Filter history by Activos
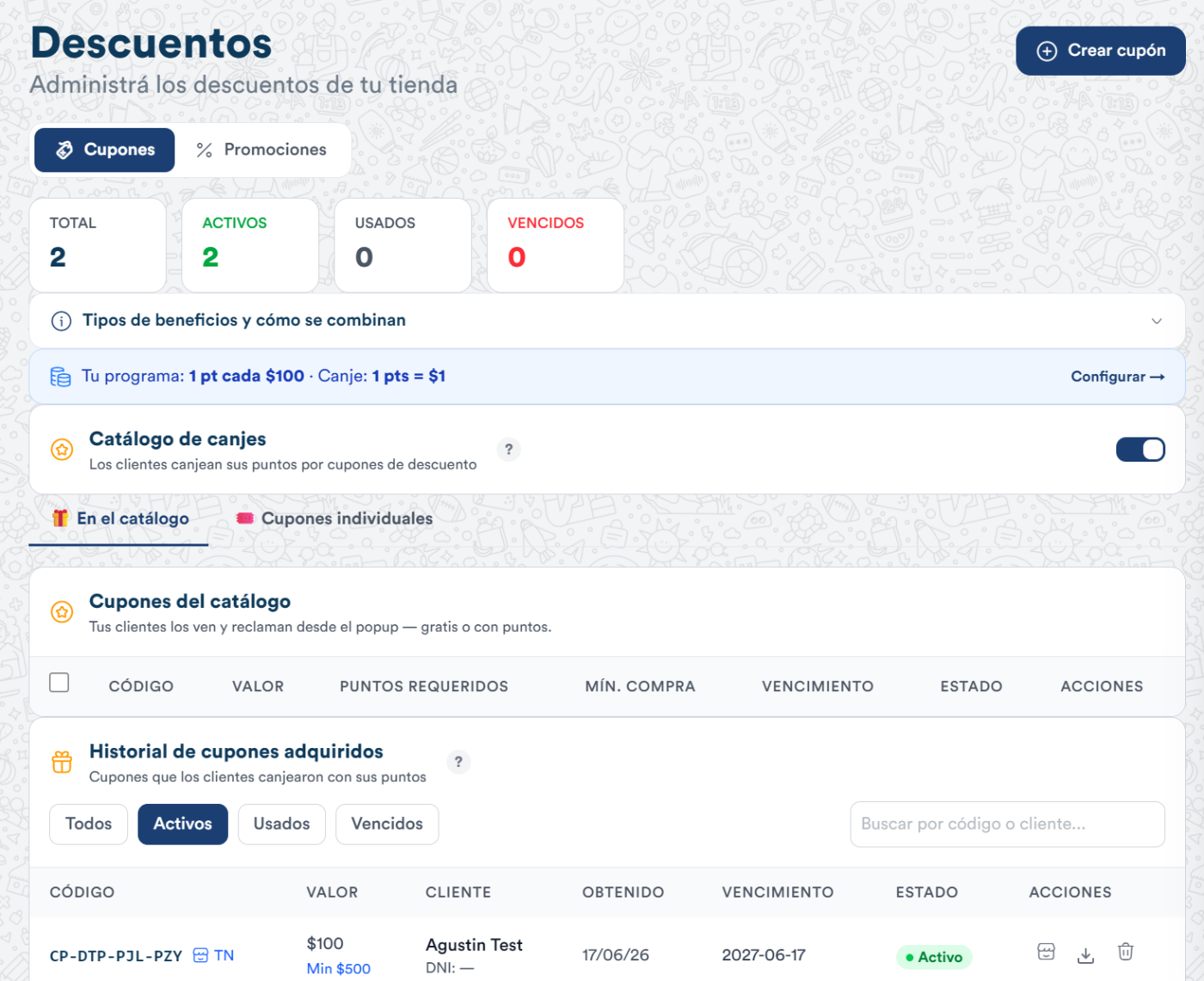Viewport: 1204px width, 981px height. click(x=182, y=824)
